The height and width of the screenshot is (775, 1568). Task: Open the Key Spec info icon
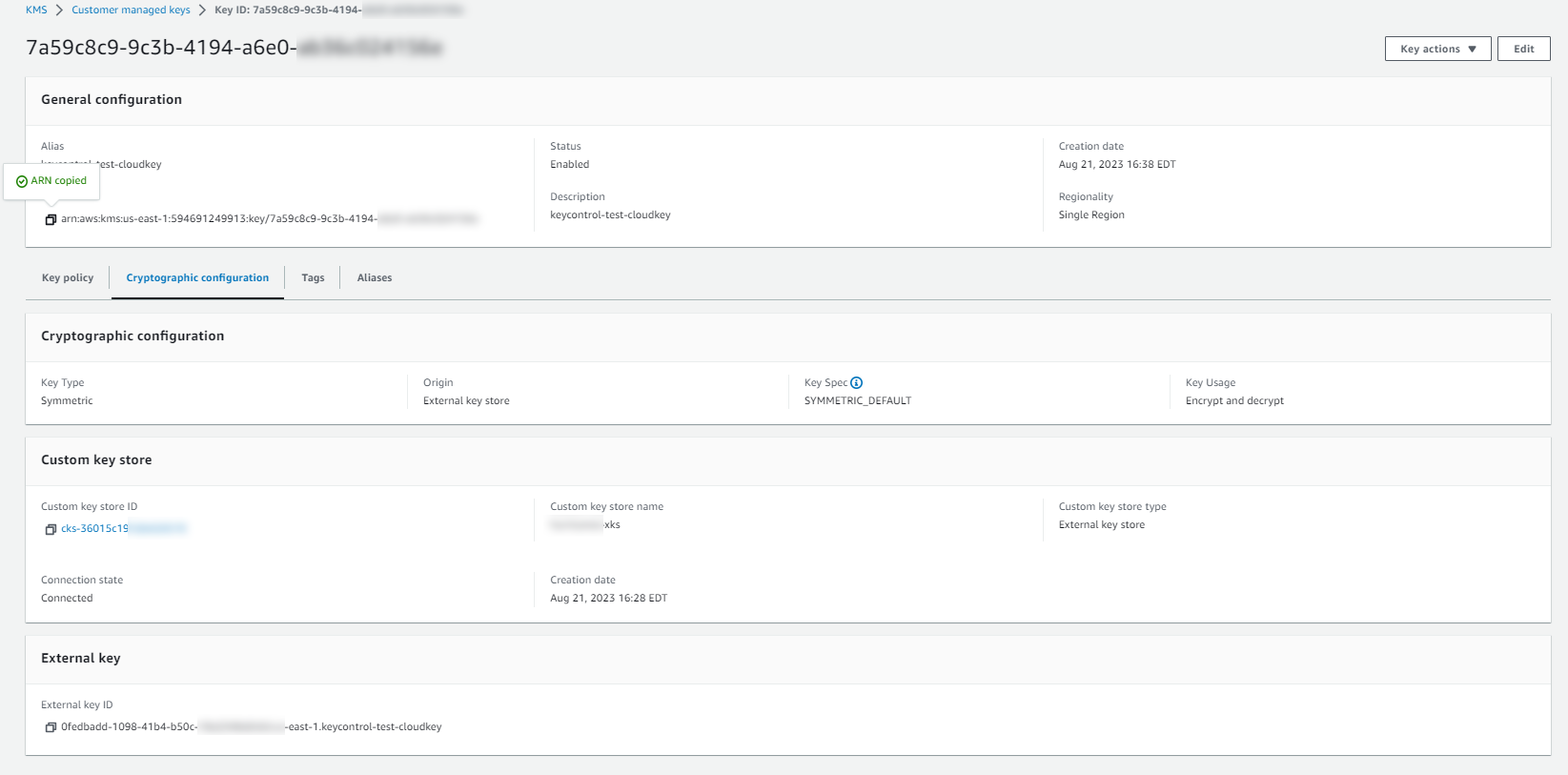pyautogui.click(x=856, y=382)
